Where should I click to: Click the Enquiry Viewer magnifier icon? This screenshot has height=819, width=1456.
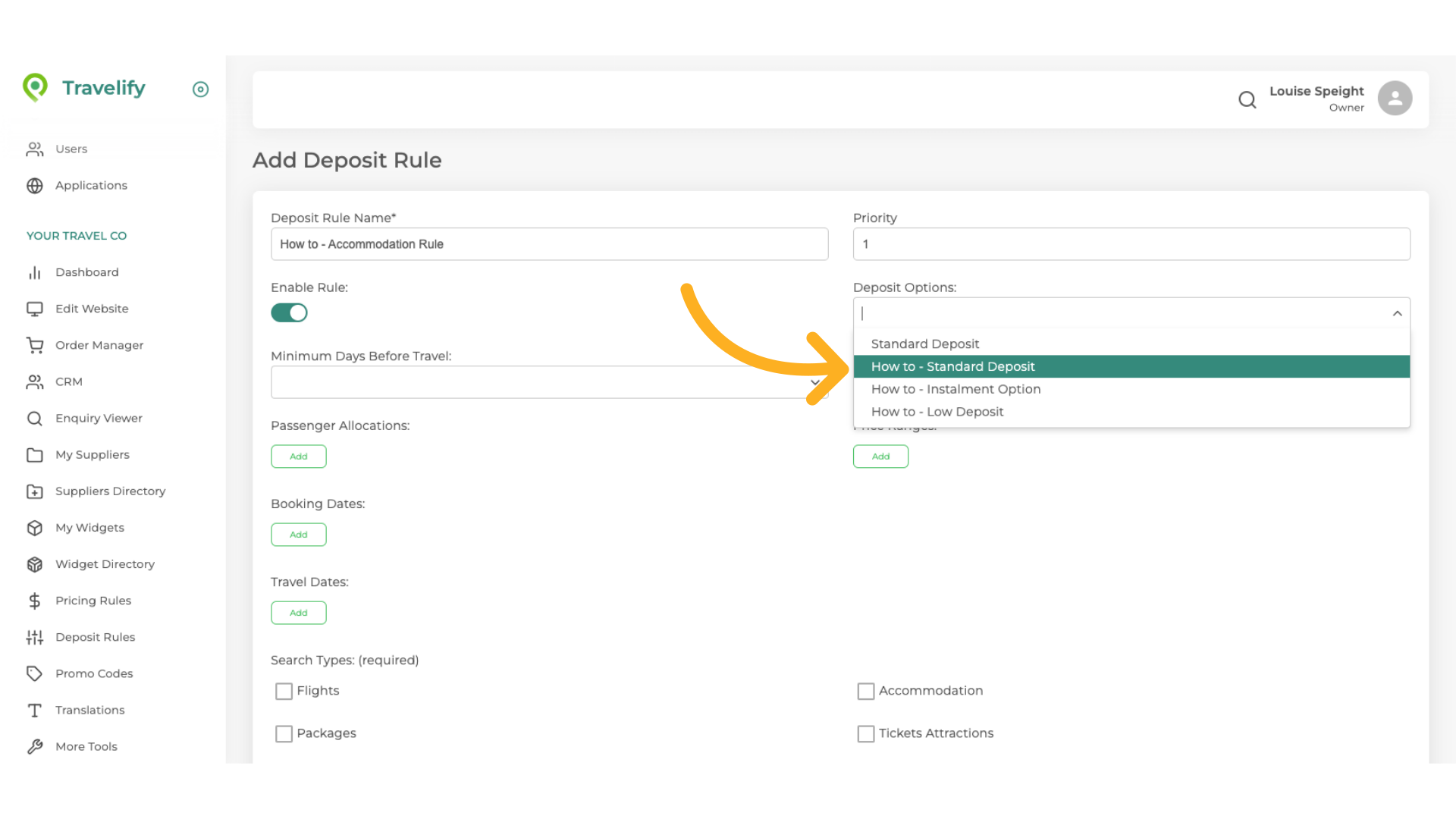35,418
